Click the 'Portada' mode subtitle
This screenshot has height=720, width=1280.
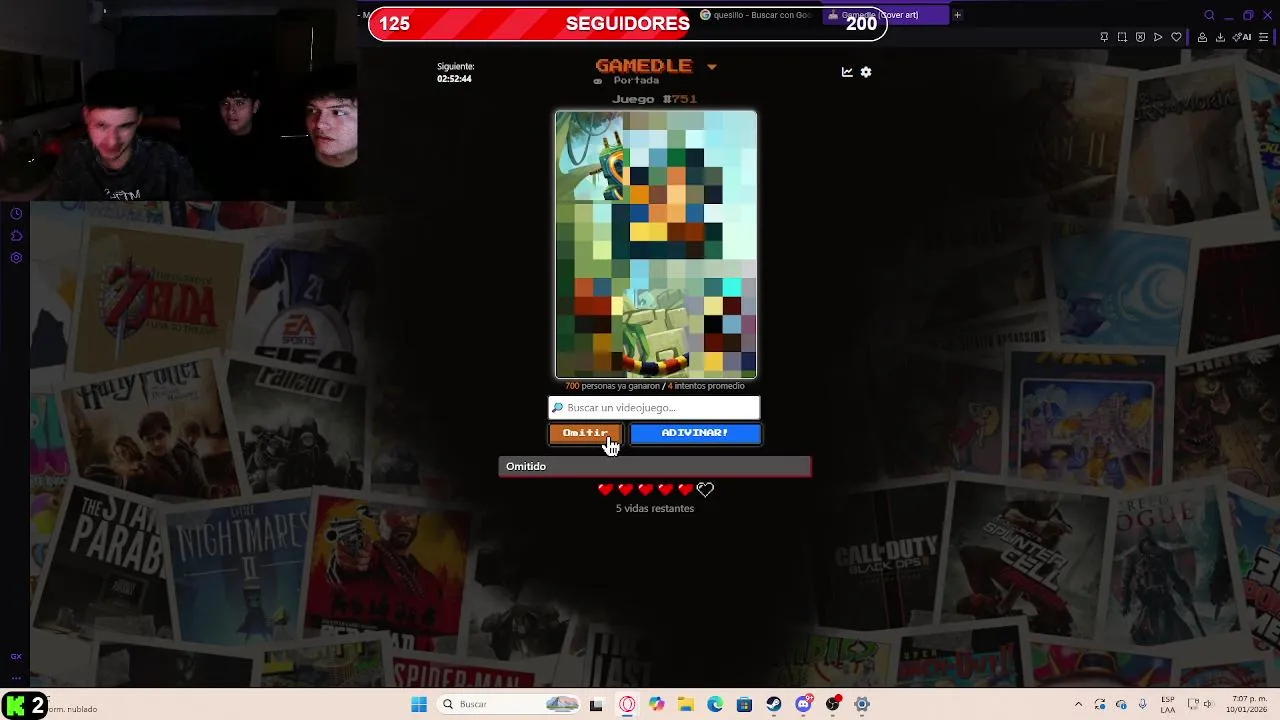pyautogui.click(x=636, y=80)
